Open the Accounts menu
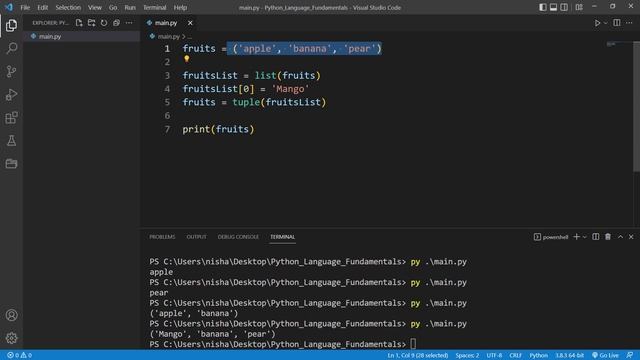The width and height of the screenshot is (640, 360). click(11, 315)
